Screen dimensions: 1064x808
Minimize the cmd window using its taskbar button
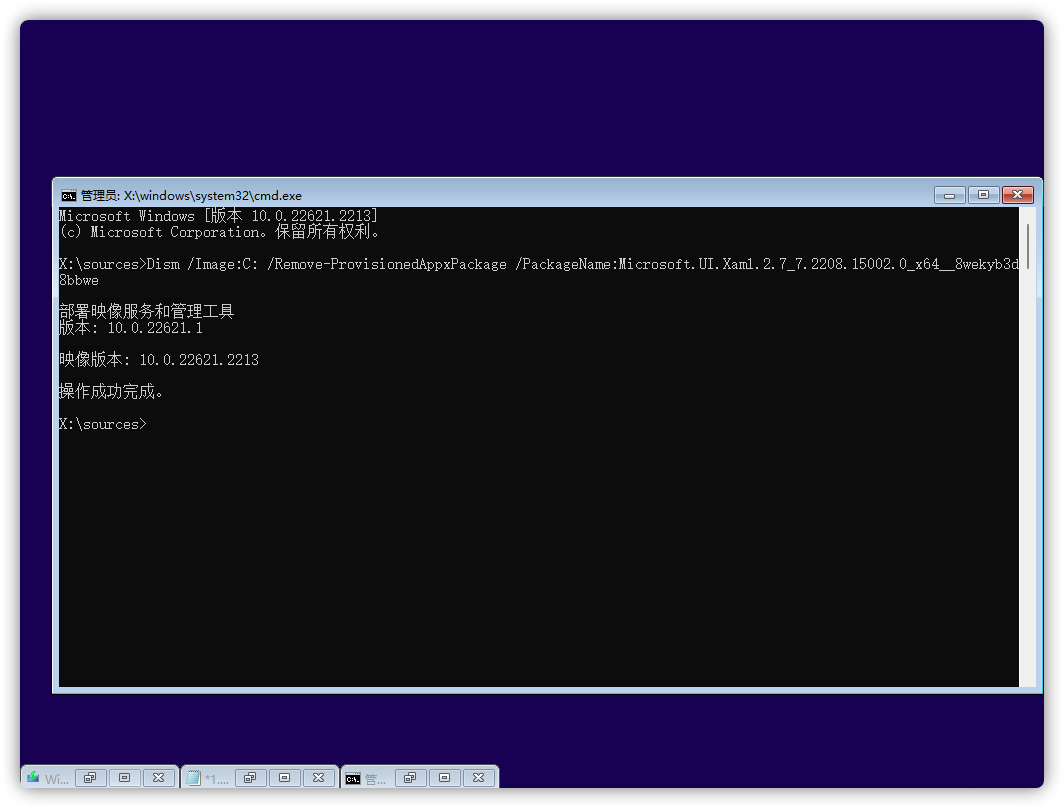tap(444, 777)
